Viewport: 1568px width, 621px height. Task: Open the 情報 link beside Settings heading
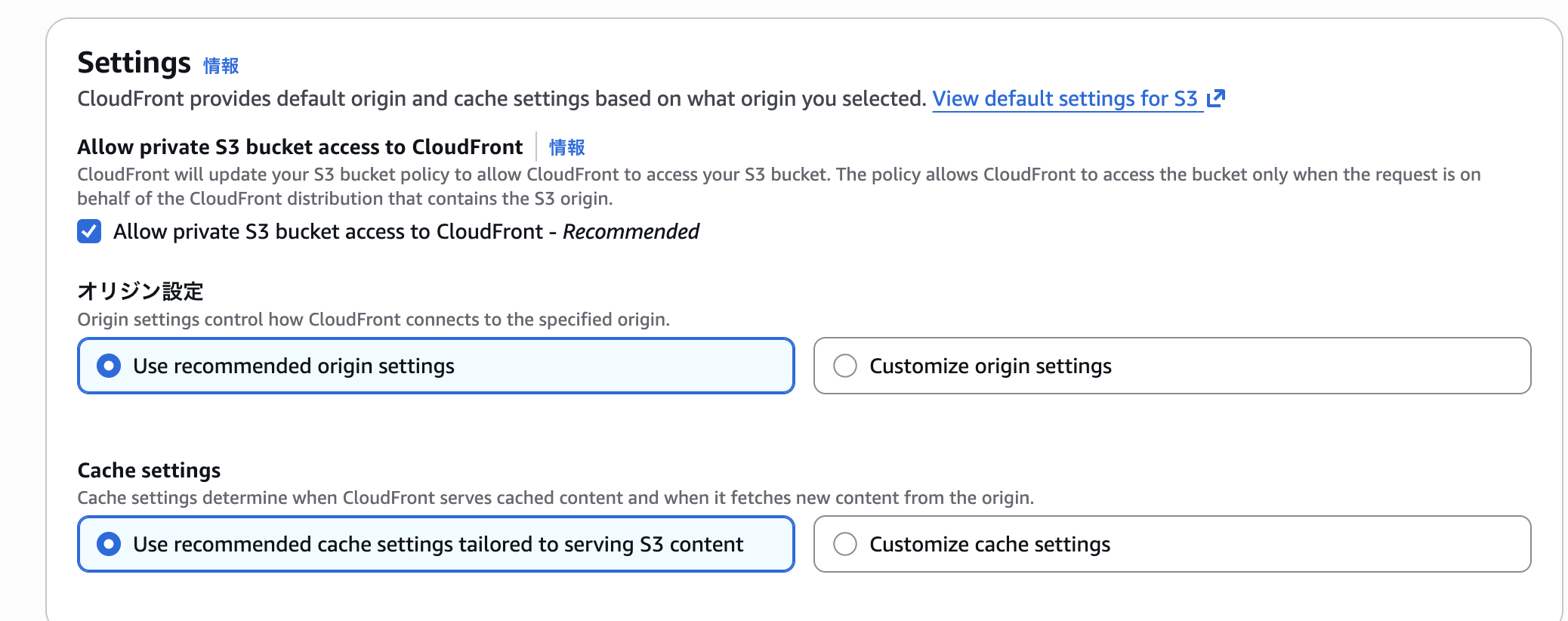[x=221, y=66]
